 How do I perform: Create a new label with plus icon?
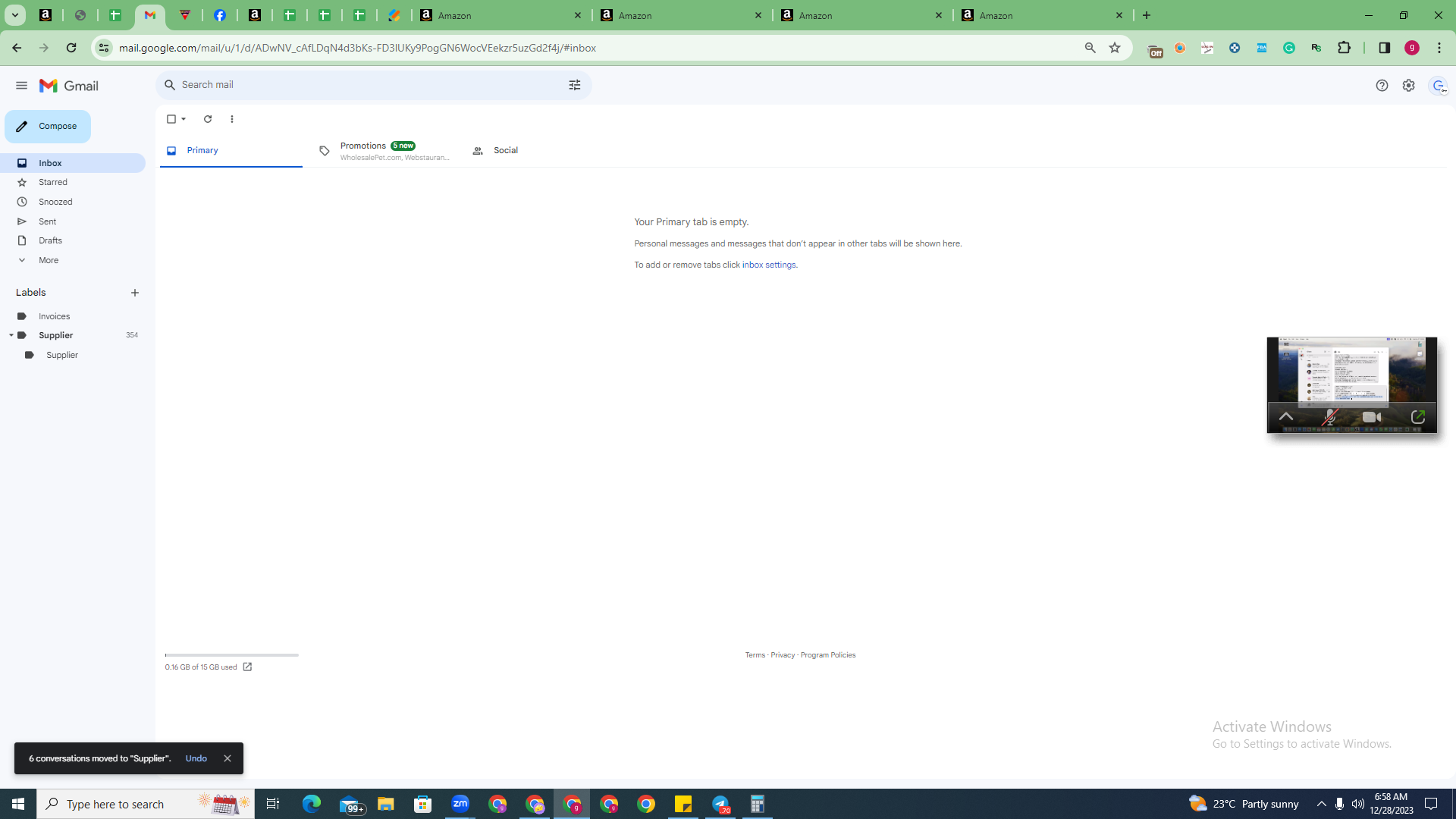tap(135, 293)
